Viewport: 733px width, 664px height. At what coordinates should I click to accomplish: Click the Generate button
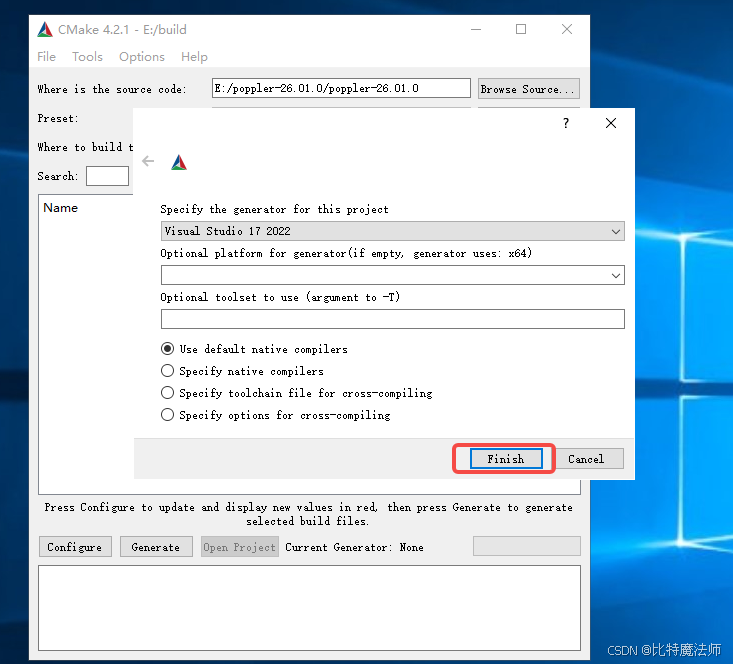(x=156, y=547)
